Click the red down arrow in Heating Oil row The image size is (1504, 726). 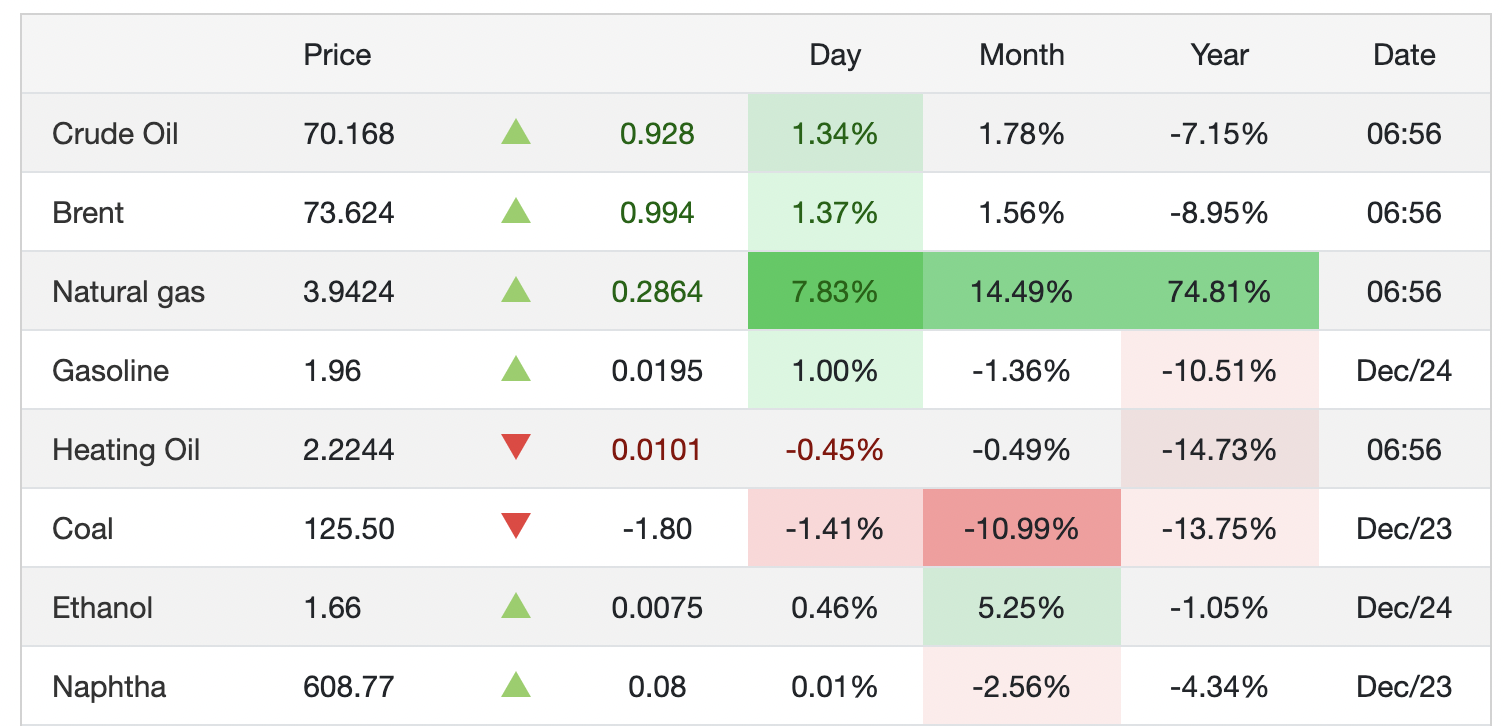pos(516,448)
